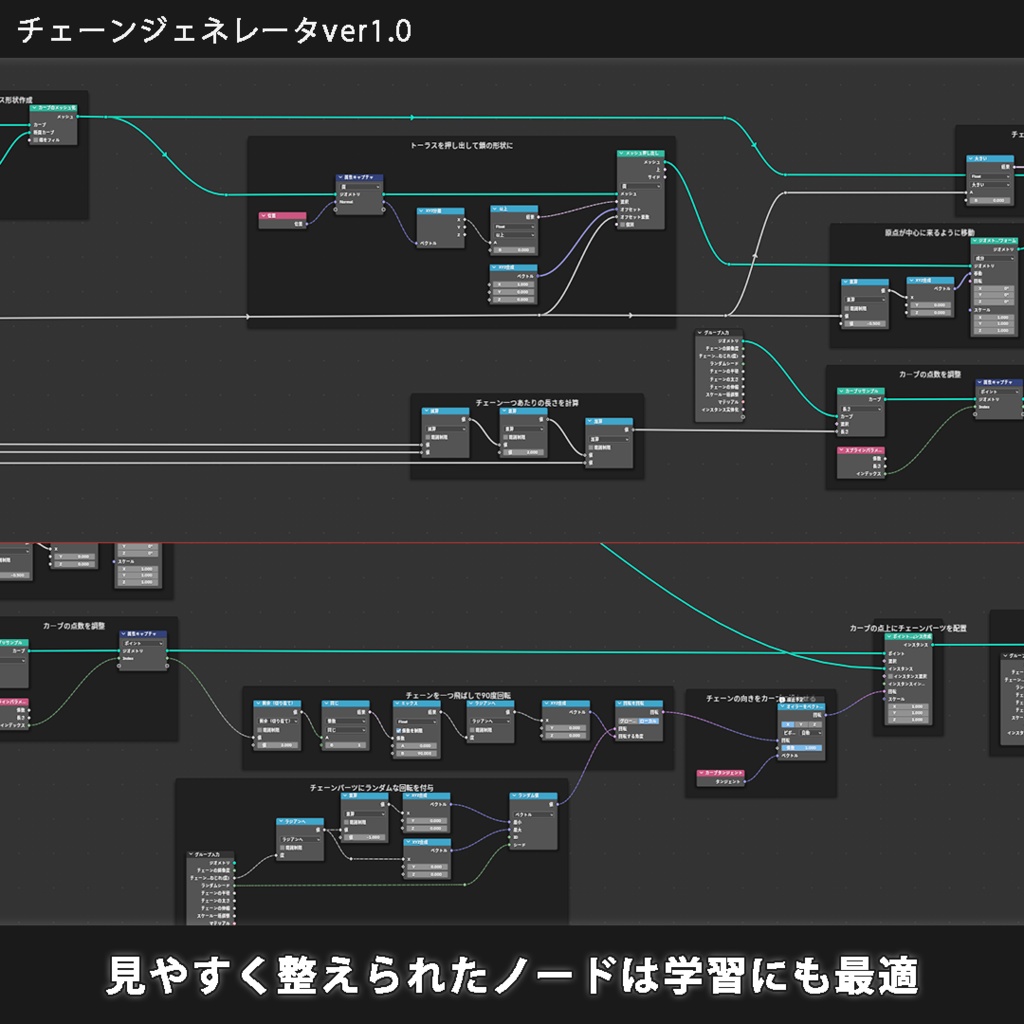Switch rotation space to グローバル on 回転を回転 node
The height and width of the screenshot is (1024, 1024).
click(x=628, y=719)
